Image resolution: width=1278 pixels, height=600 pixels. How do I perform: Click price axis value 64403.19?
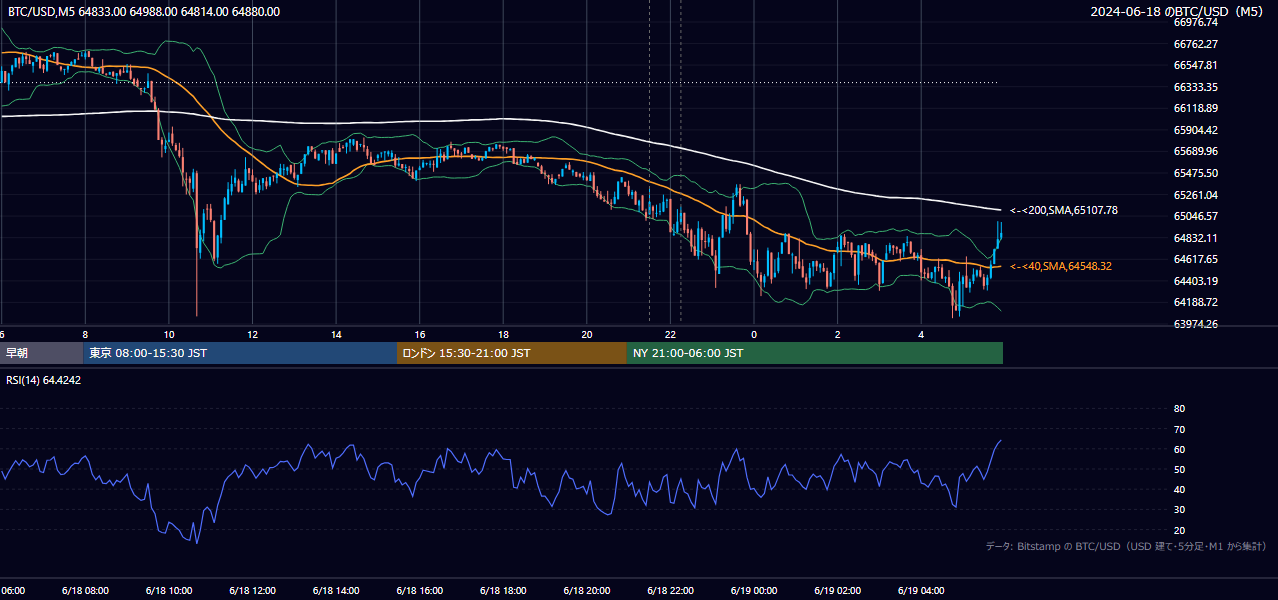(1196, 281)
